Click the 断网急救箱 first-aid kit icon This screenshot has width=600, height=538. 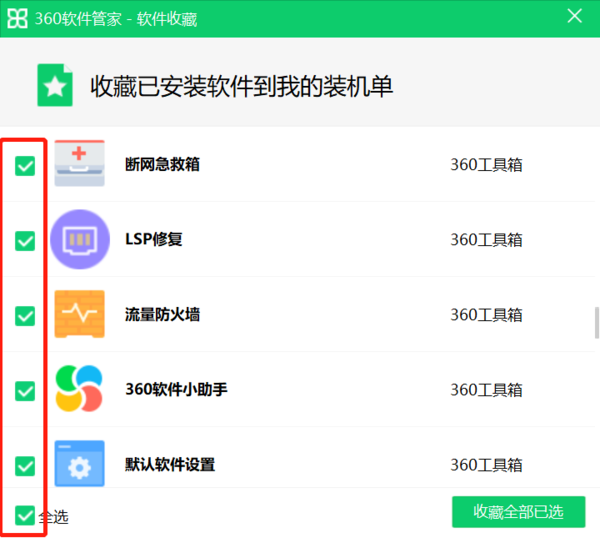(79, 164)
